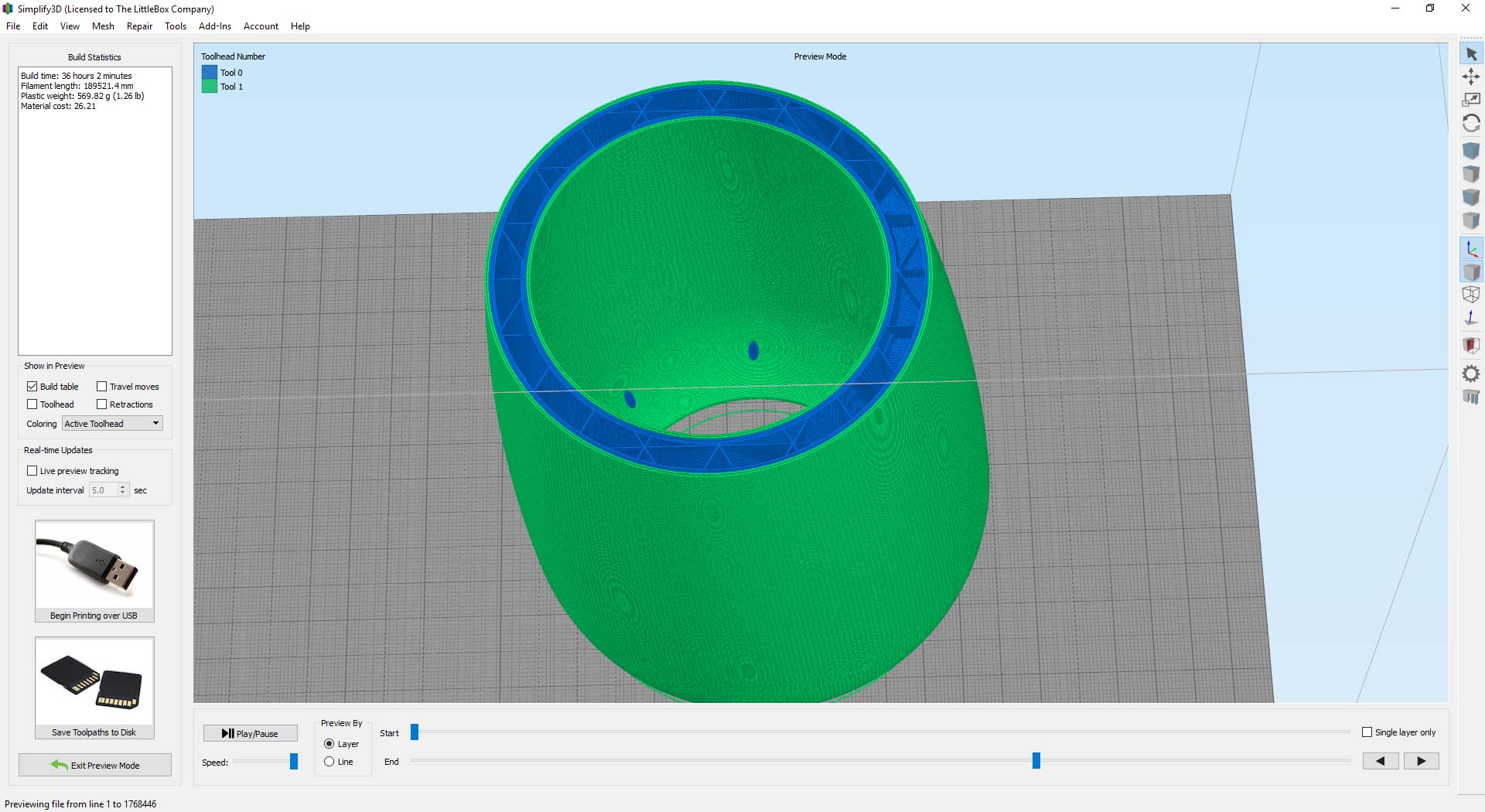Activate the rotate model tool
This screenshot has width=1485, height=812.
(x=1471, y=123)
